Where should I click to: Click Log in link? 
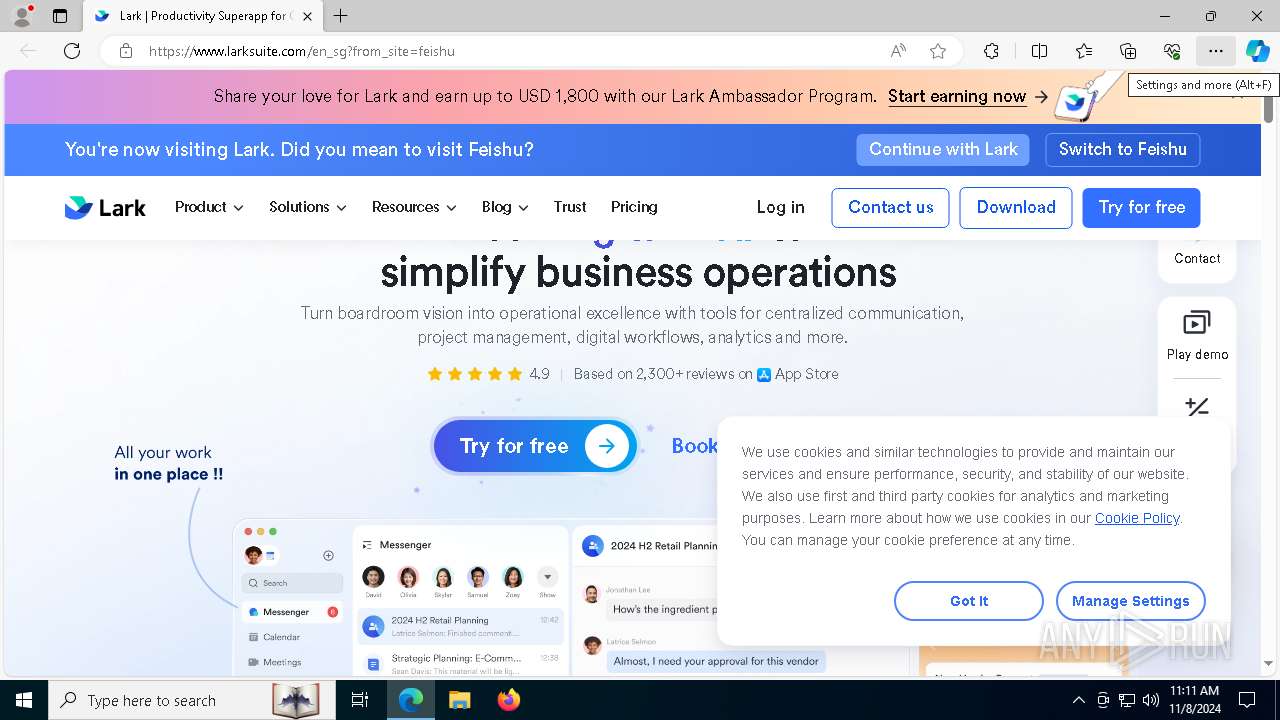780,207
